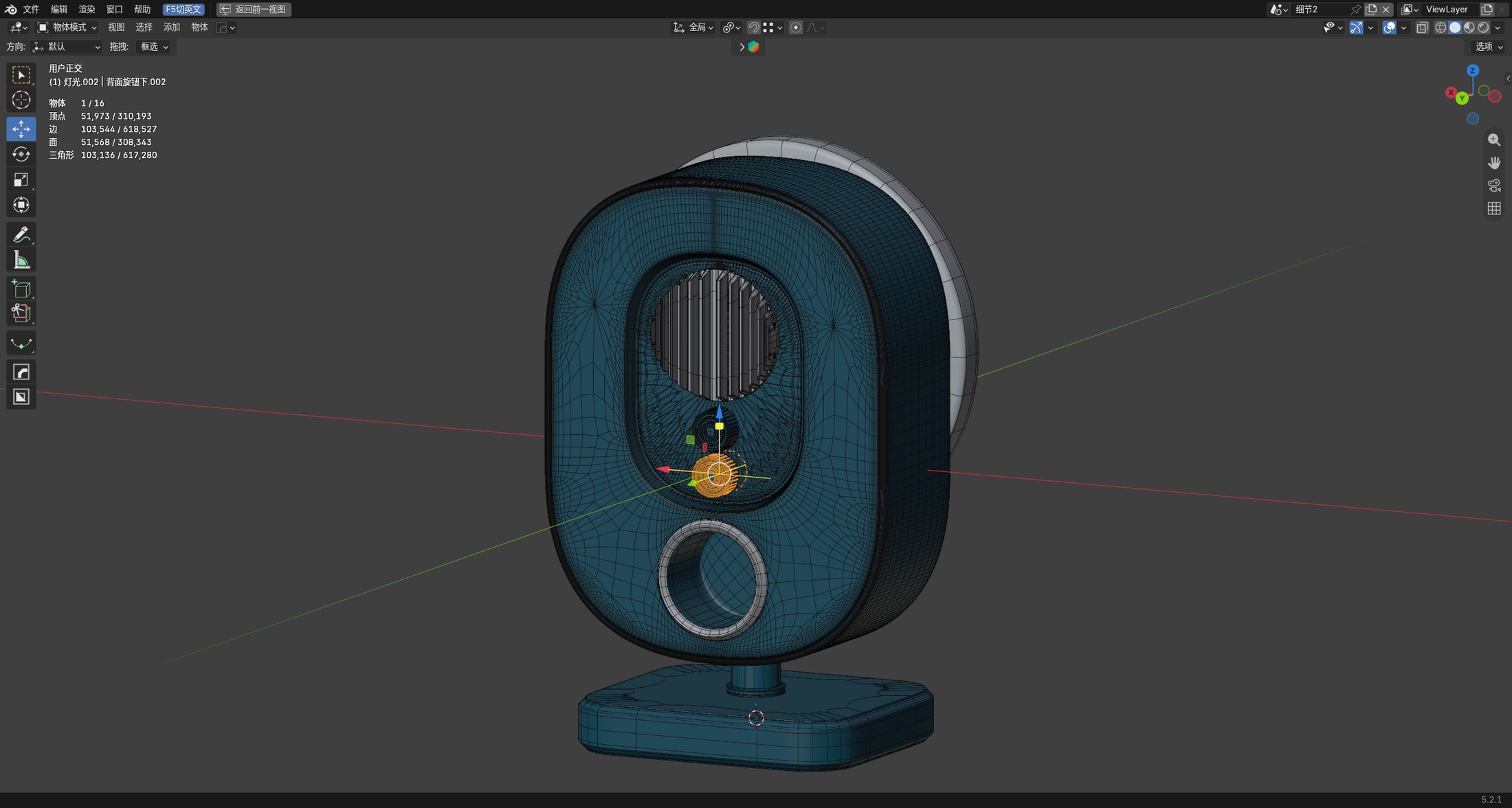Activate the Move tool
The image size is (1512, 808).
pos(21,128)
